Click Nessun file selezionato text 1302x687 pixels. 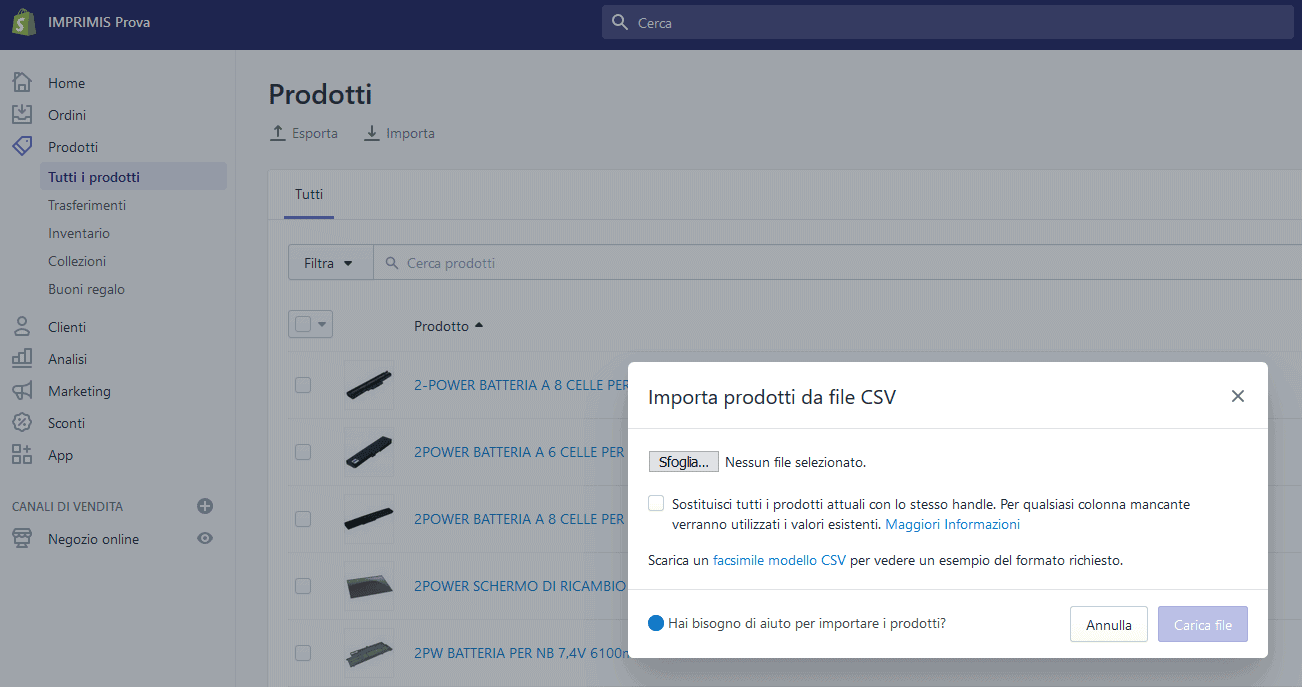[x=795, y=462]
